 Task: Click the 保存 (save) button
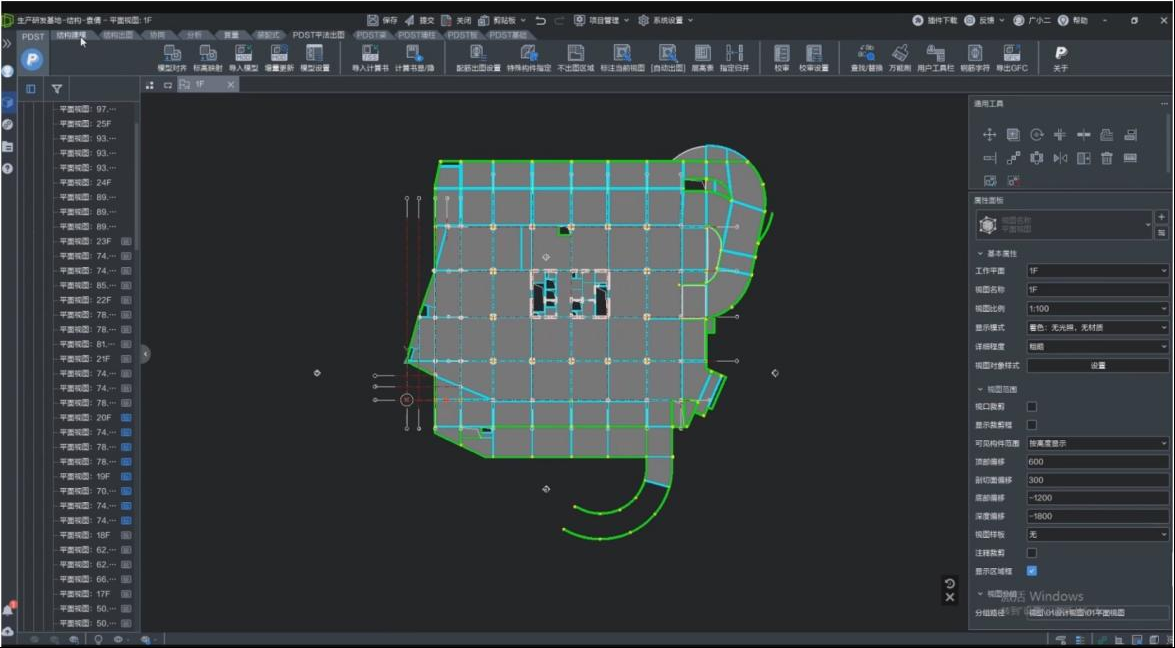point(383,21)
